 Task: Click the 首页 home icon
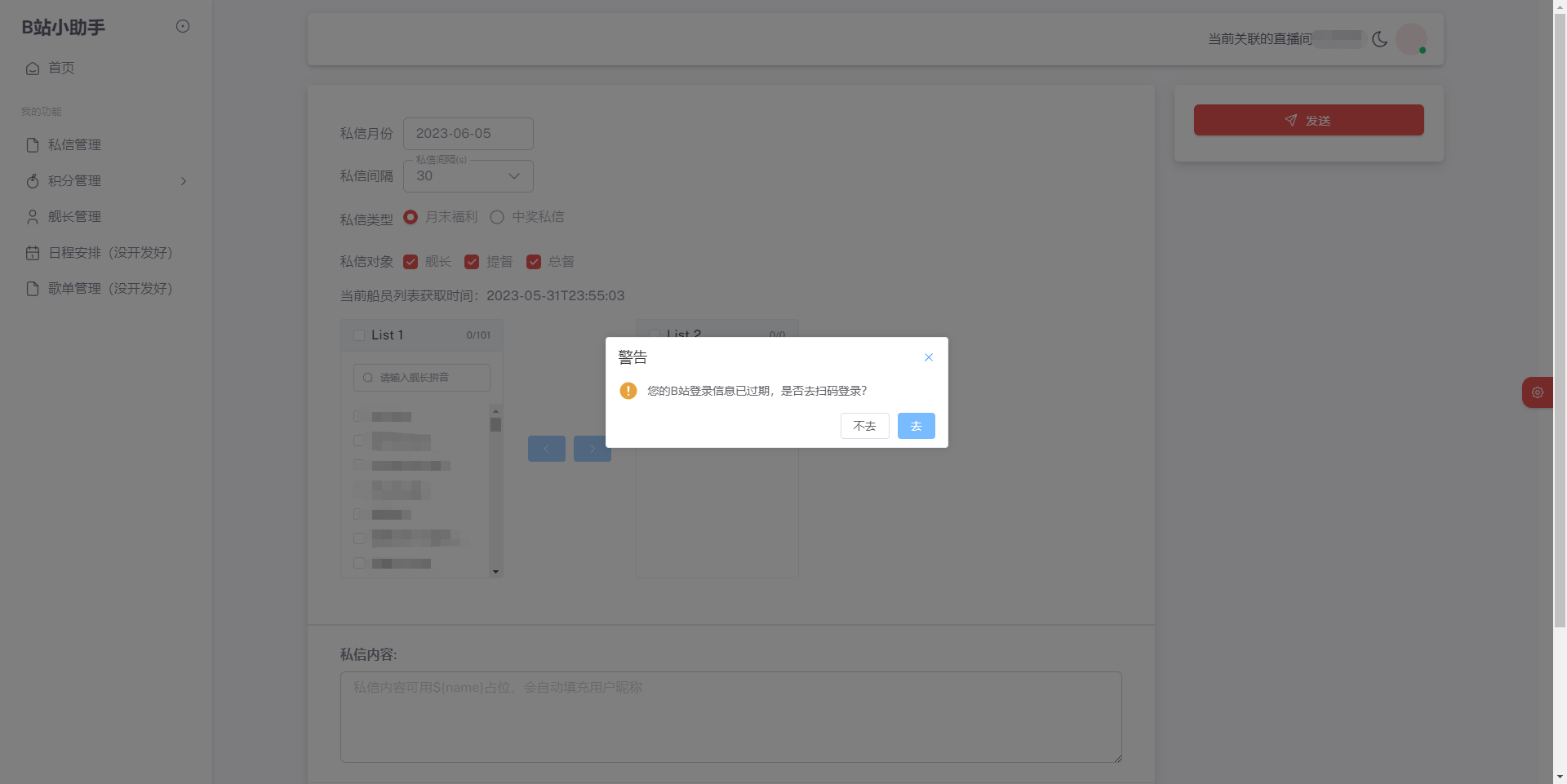[x=33, y=69]
